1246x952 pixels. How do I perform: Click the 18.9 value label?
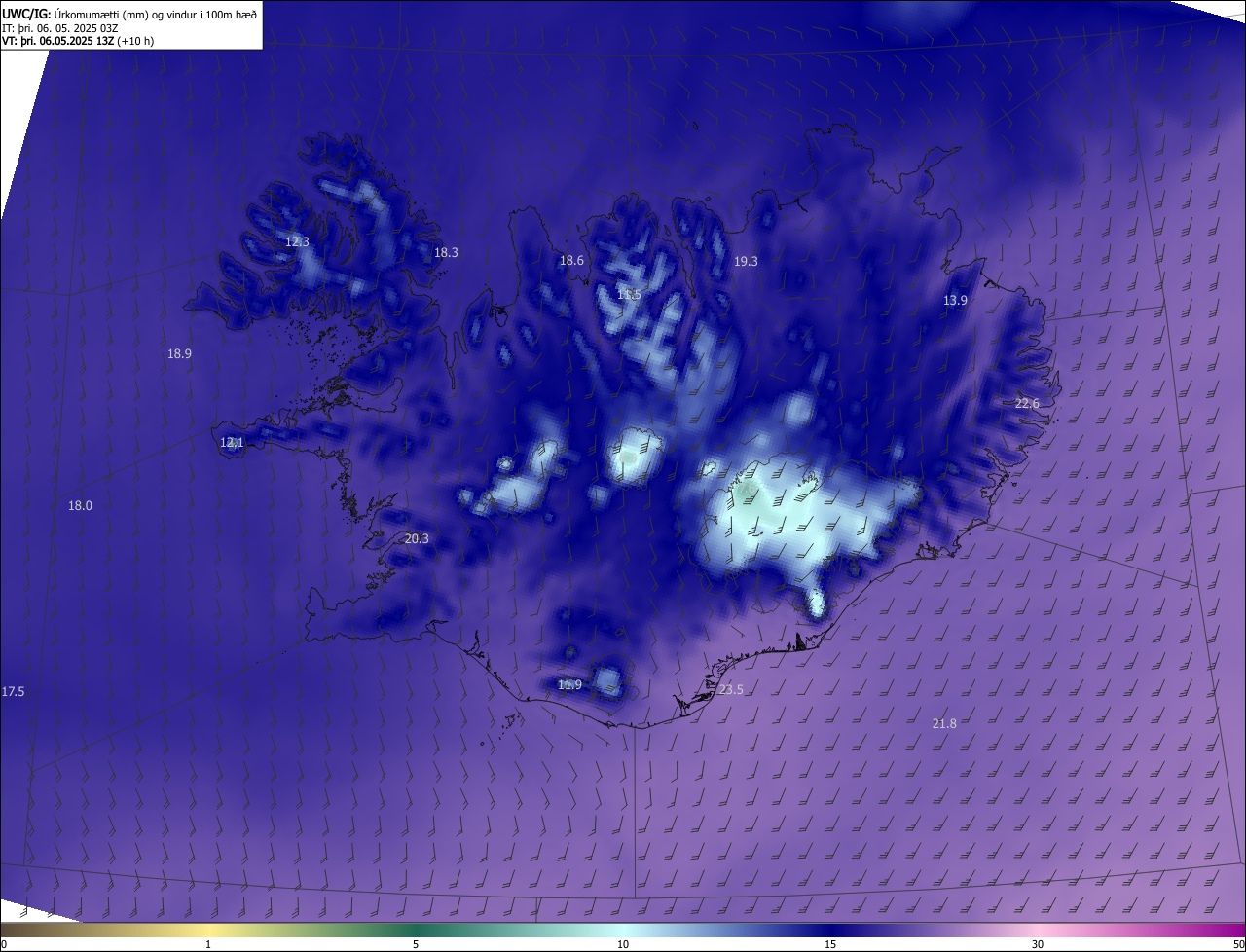(179, 353)
